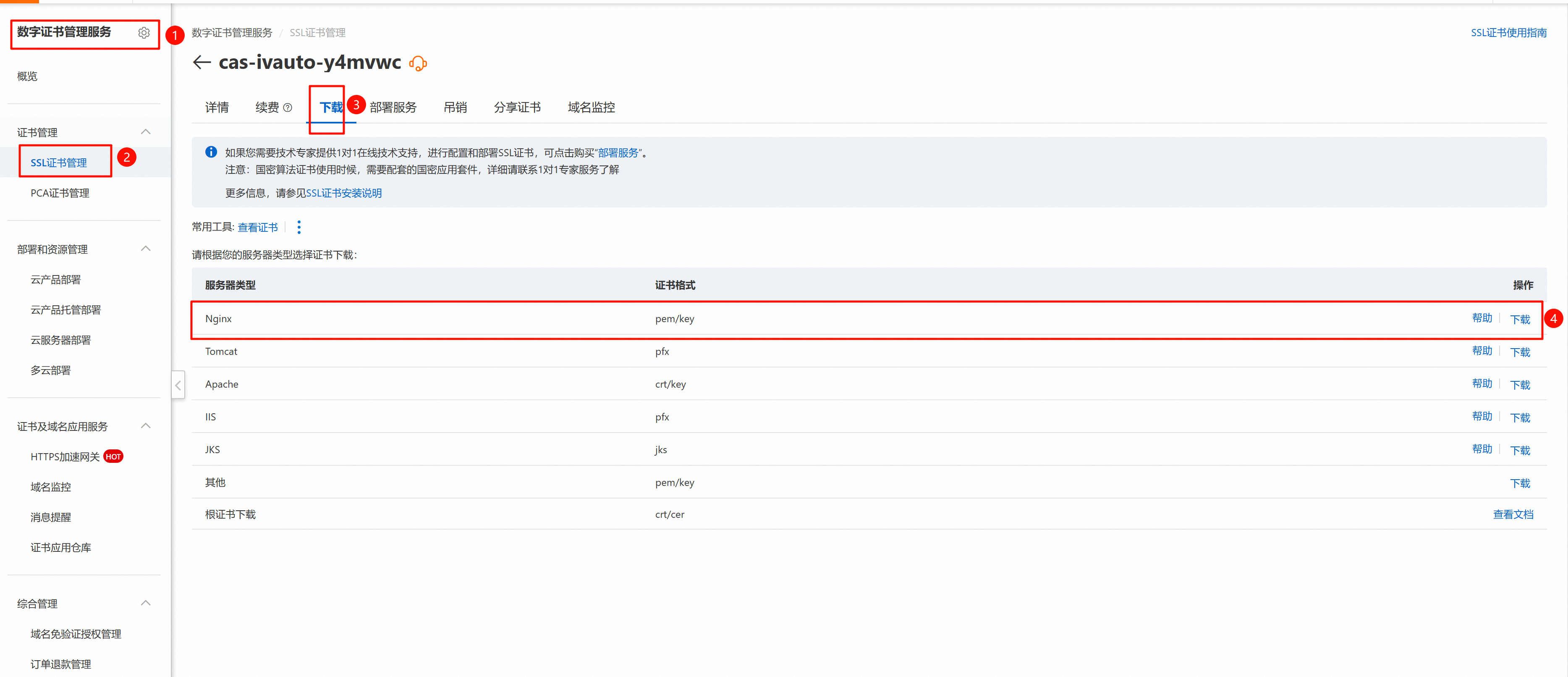Screen dimensions: 1568x677
Task: Open PCA证书管理 in the sidebar
Action: (60, 193)
